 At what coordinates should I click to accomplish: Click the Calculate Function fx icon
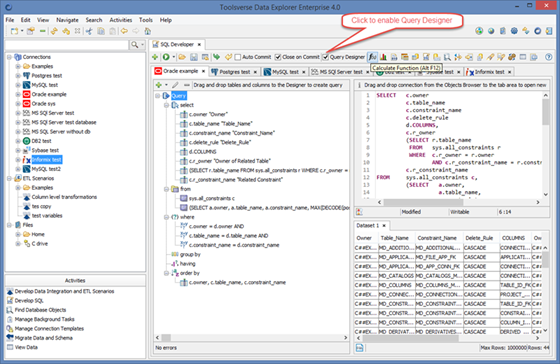(x=372, y=57)
